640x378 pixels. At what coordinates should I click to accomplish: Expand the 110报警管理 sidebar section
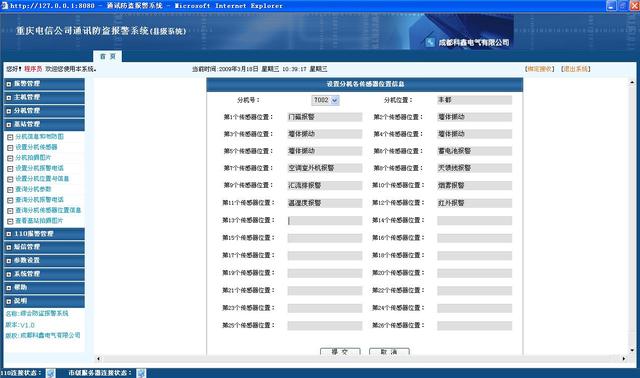coord(44,234)
